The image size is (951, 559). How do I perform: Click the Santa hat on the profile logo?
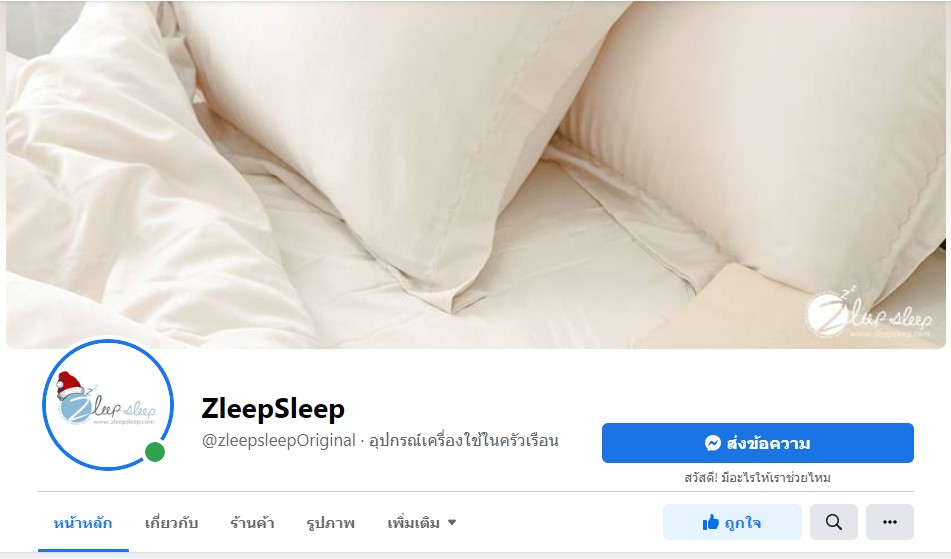70,384
